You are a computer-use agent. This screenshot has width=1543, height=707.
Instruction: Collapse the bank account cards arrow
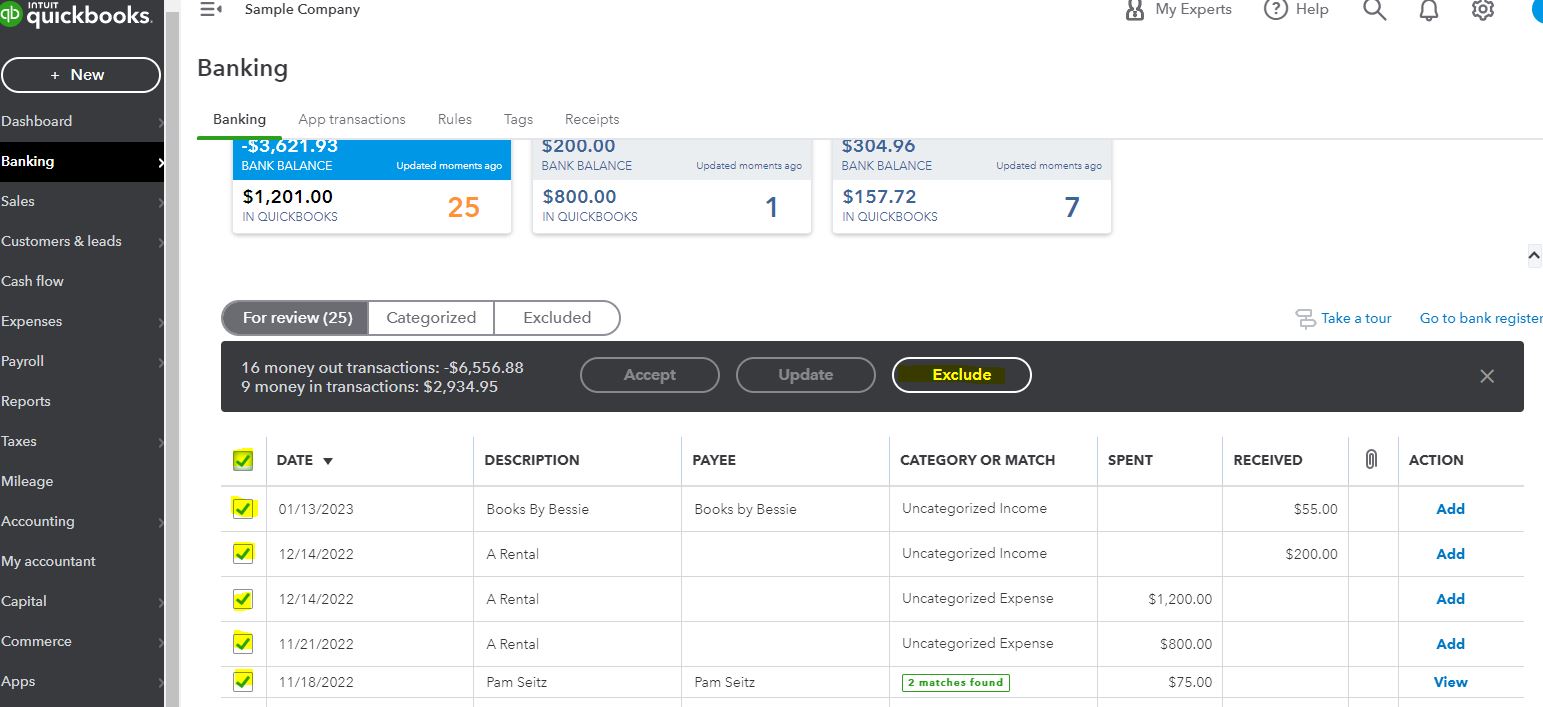pos(1534,256)
